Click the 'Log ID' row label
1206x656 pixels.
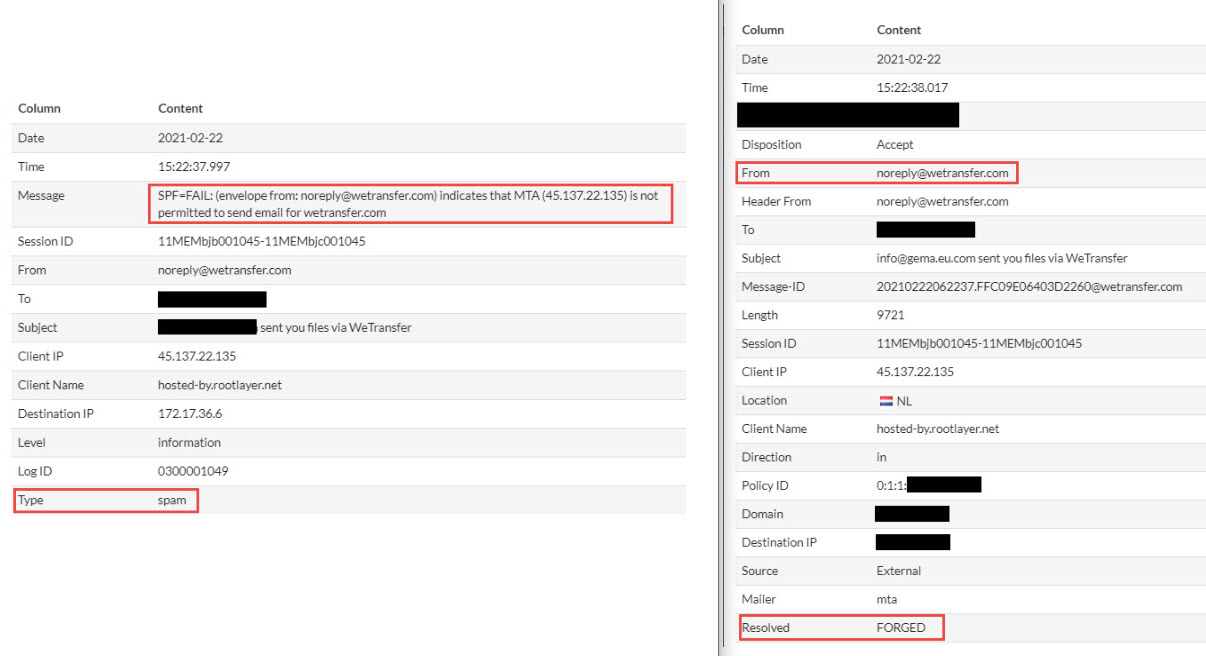pyautogui.click(x=37, y=471)
